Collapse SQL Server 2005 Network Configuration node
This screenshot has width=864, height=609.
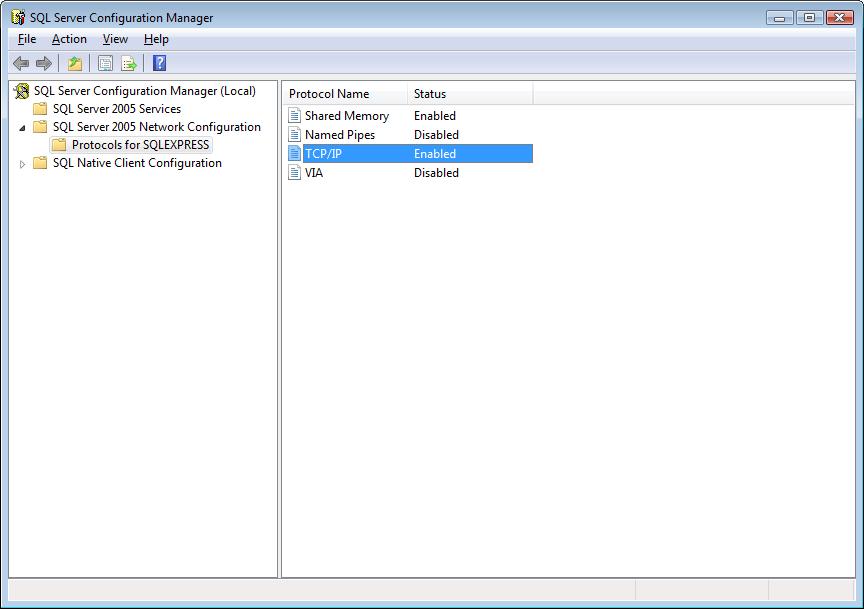[23, 128]
